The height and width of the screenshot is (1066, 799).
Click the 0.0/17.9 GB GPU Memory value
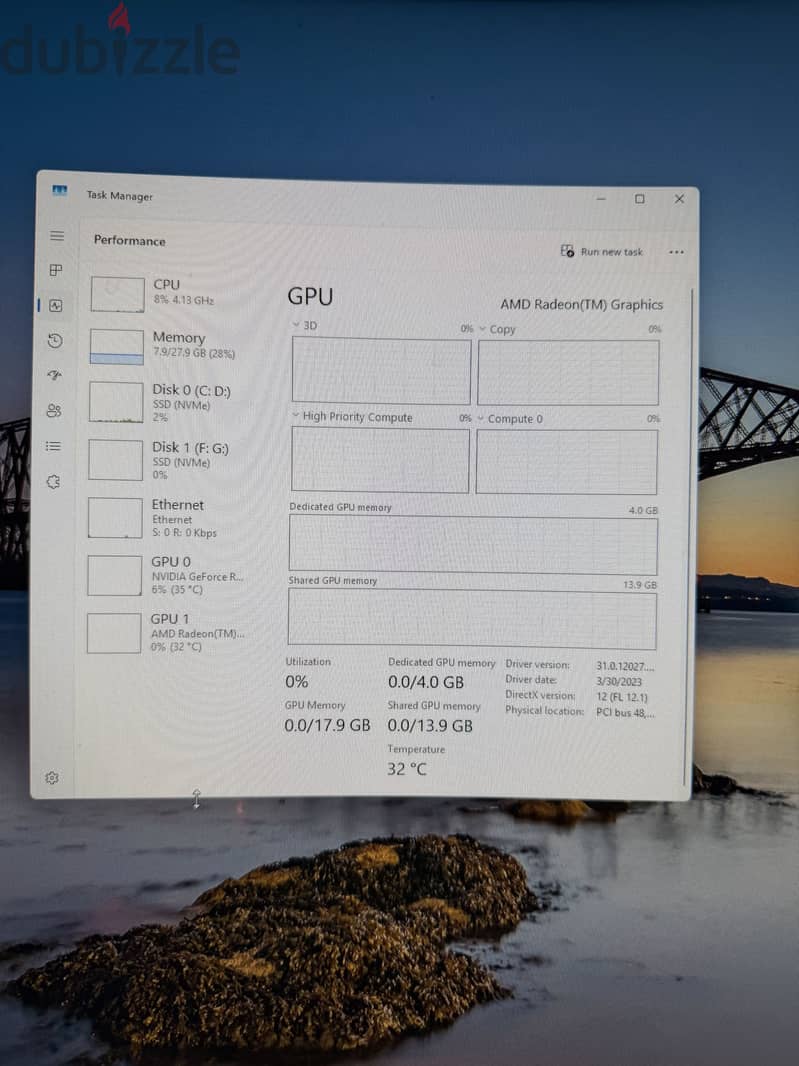(x=327, y=725)
